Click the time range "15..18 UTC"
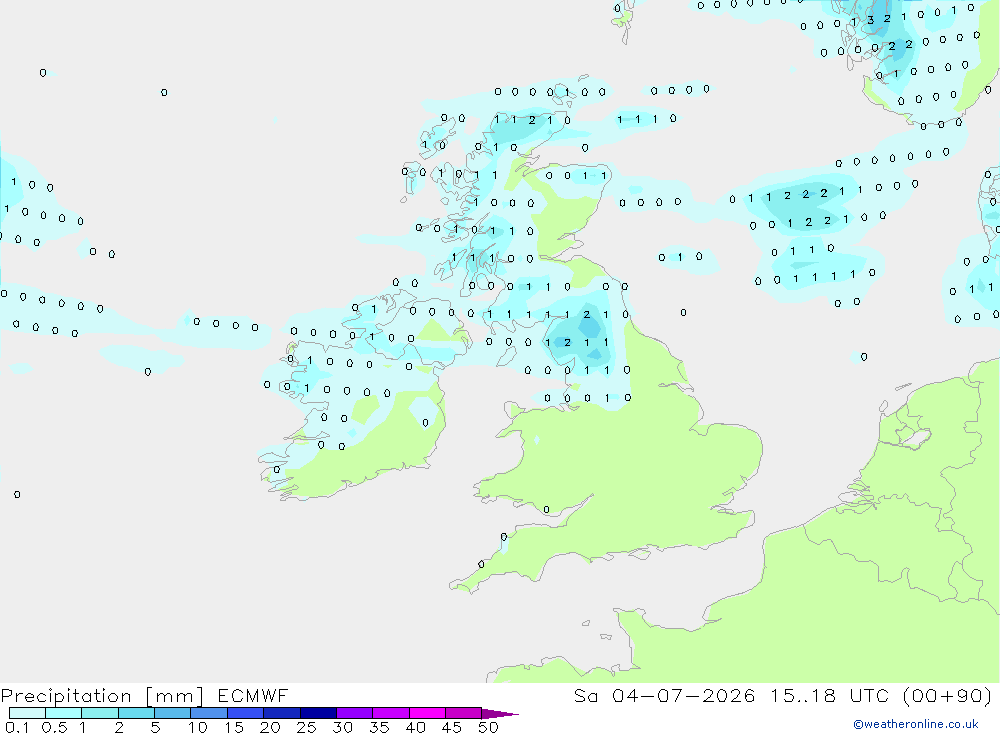 coord(829,695)
